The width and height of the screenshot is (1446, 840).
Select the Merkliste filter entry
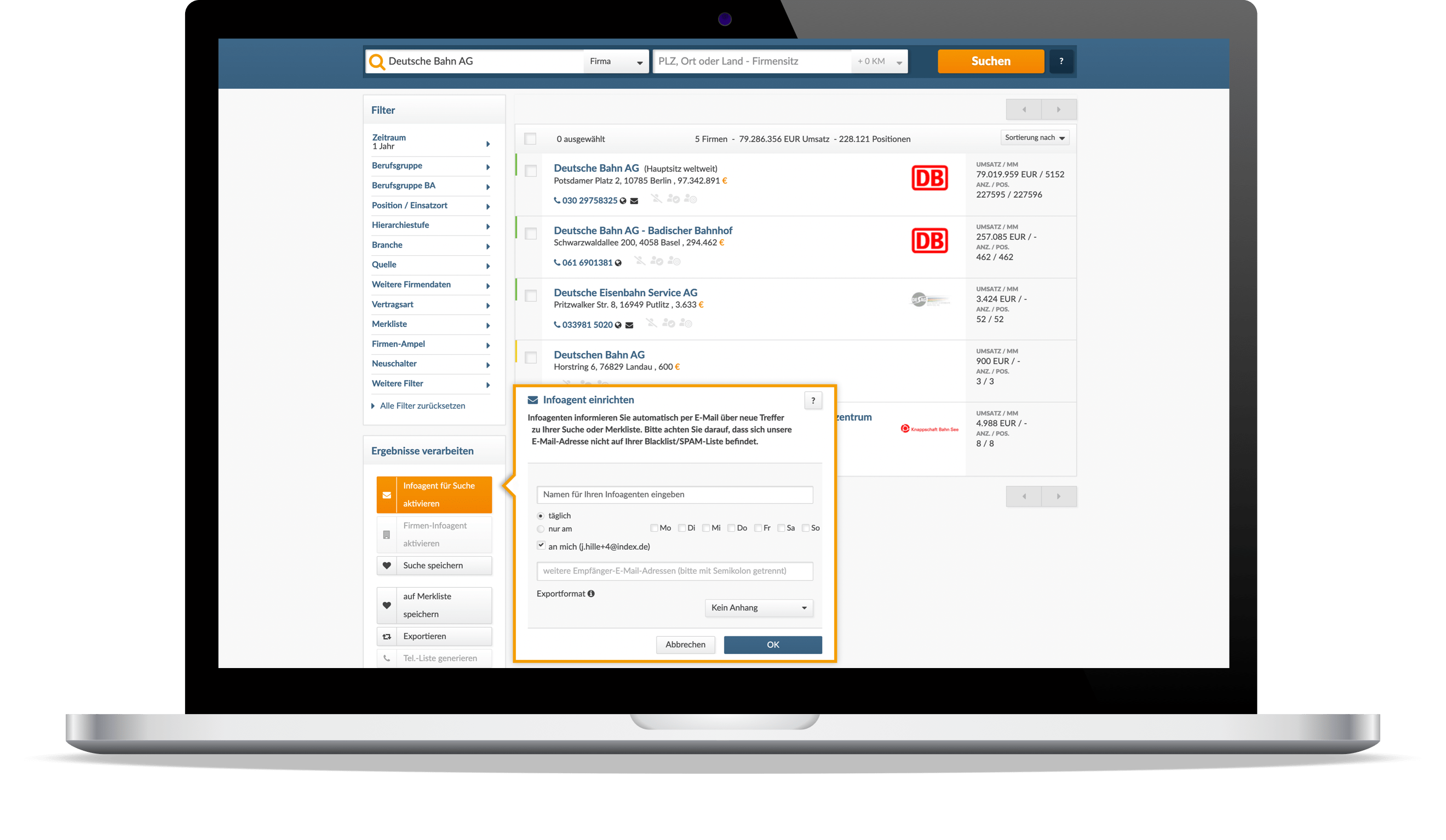tap(389, 324)
